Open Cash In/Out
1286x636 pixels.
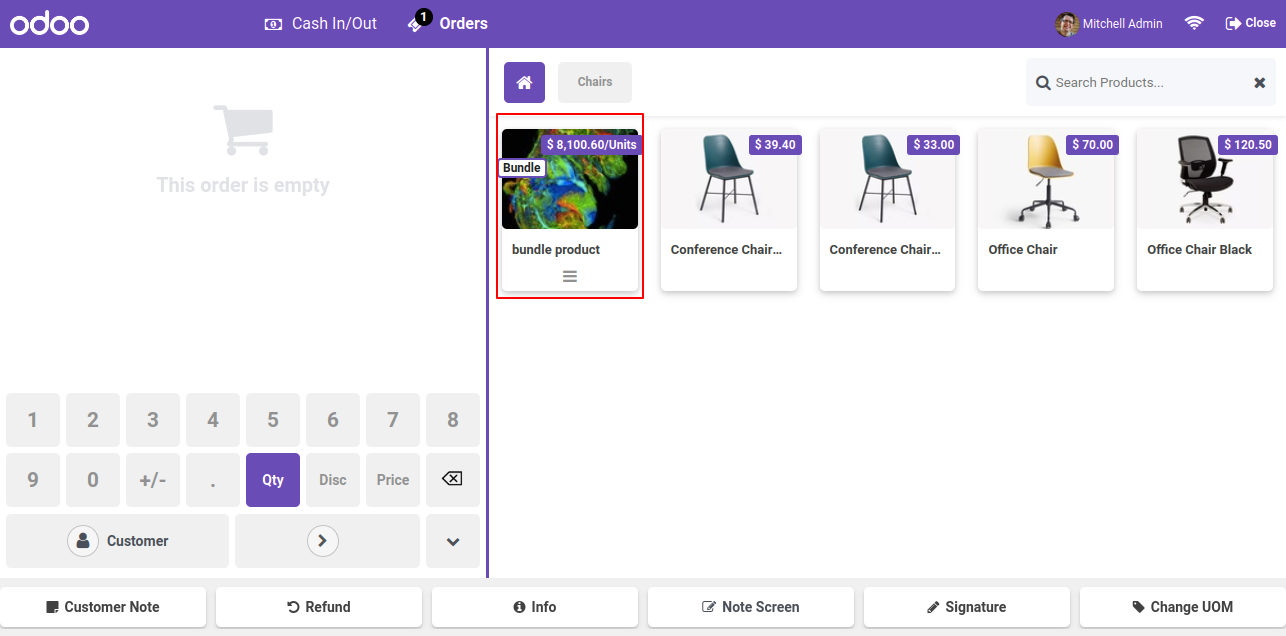coord(320,23)
